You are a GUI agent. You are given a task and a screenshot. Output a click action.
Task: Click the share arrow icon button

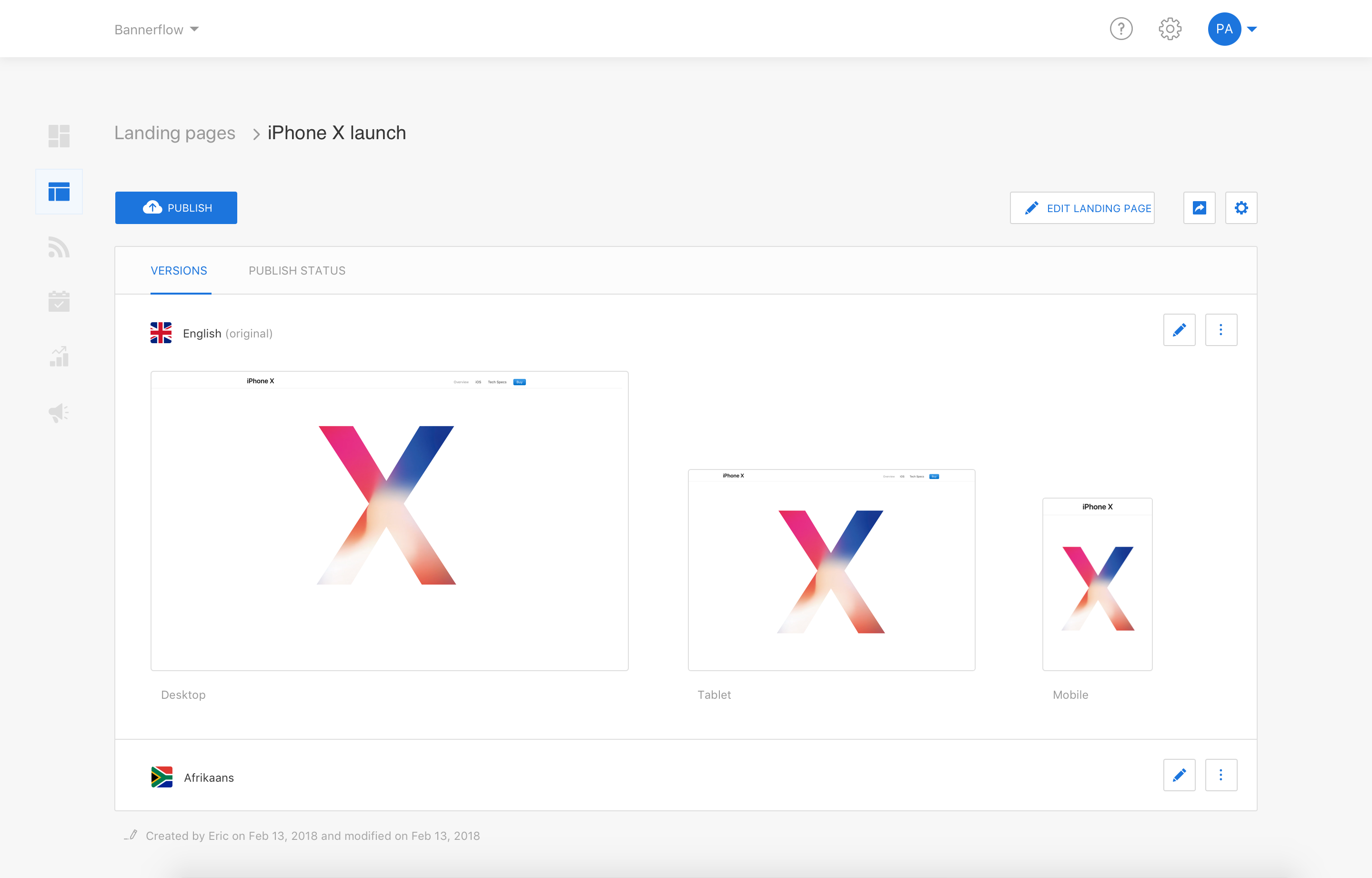[x=1199, y=208]
